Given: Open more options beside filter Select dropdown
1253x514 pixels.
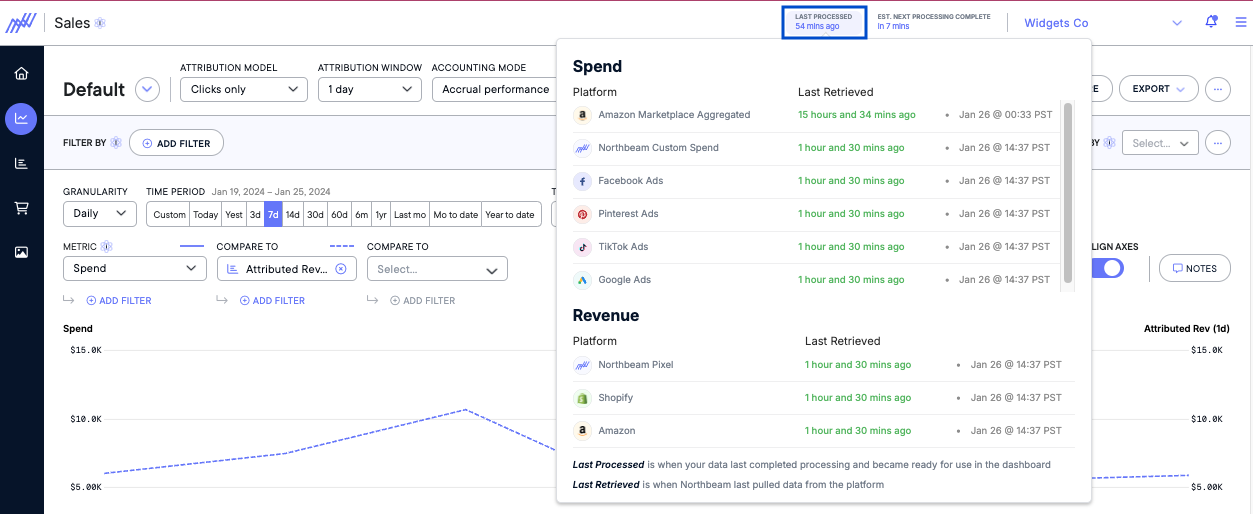Looking at the screenshot, I should (x=1217, y=143).
